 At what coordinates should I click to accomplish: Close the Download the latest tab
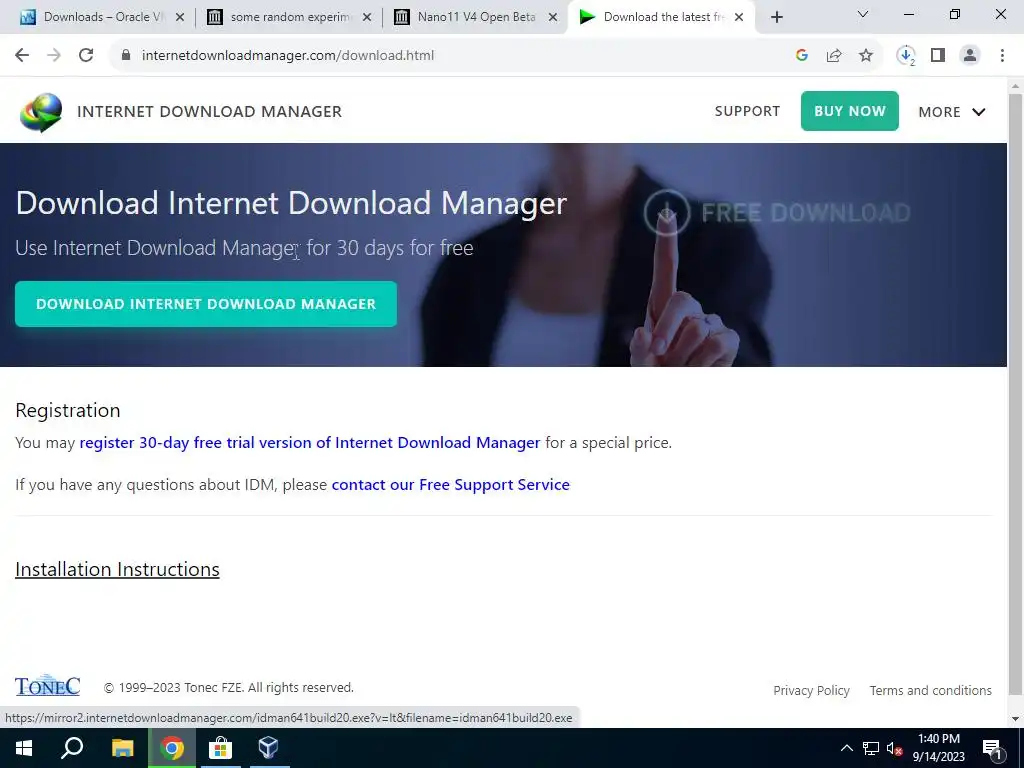click(x=739, y=17)
